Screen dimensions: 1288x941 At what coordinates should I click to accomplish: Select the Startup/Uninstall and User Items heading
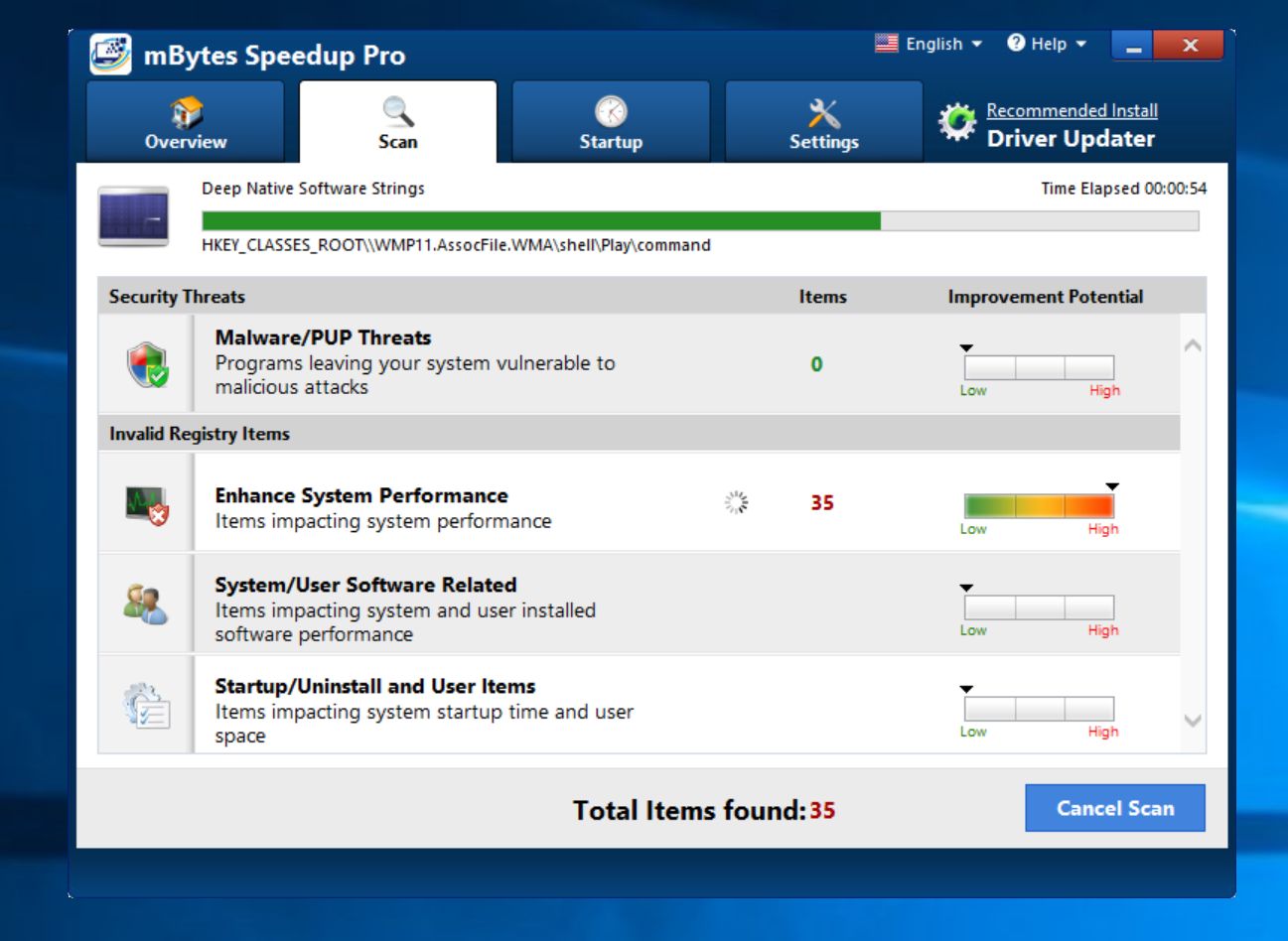375,686
